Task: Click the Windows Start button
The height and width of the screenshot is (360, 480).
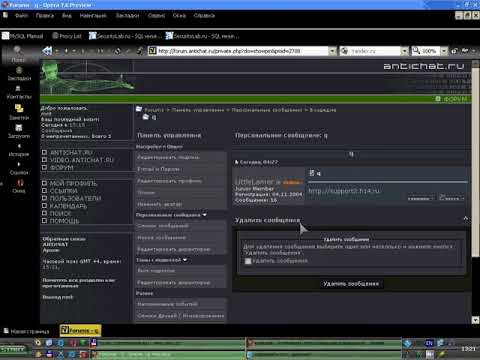Action: click(14, 349)
